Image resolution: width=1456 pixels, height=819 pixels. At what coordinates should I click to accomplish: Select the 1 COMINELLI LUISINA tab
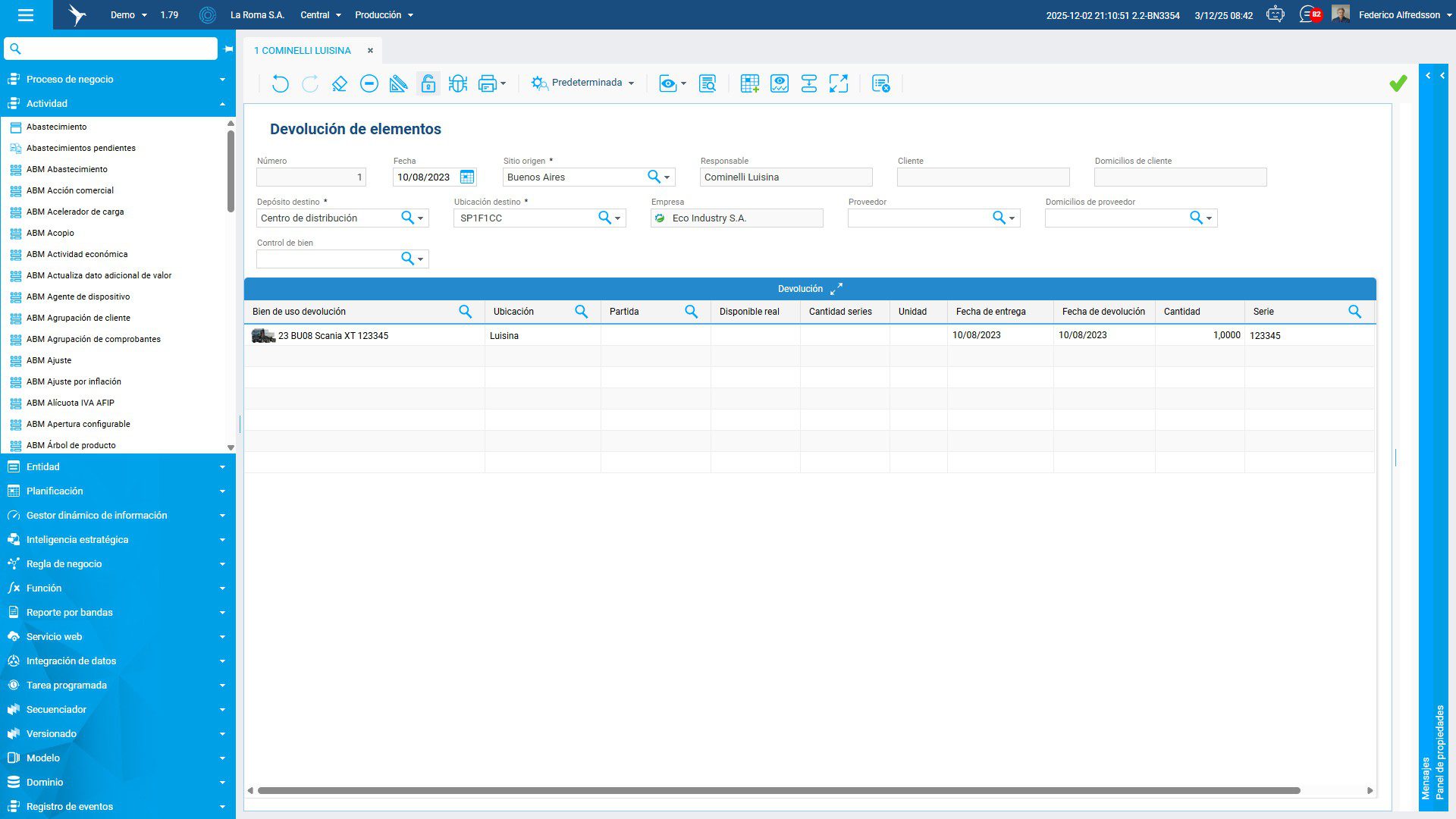pyautogui.click(x=303, y=50)
